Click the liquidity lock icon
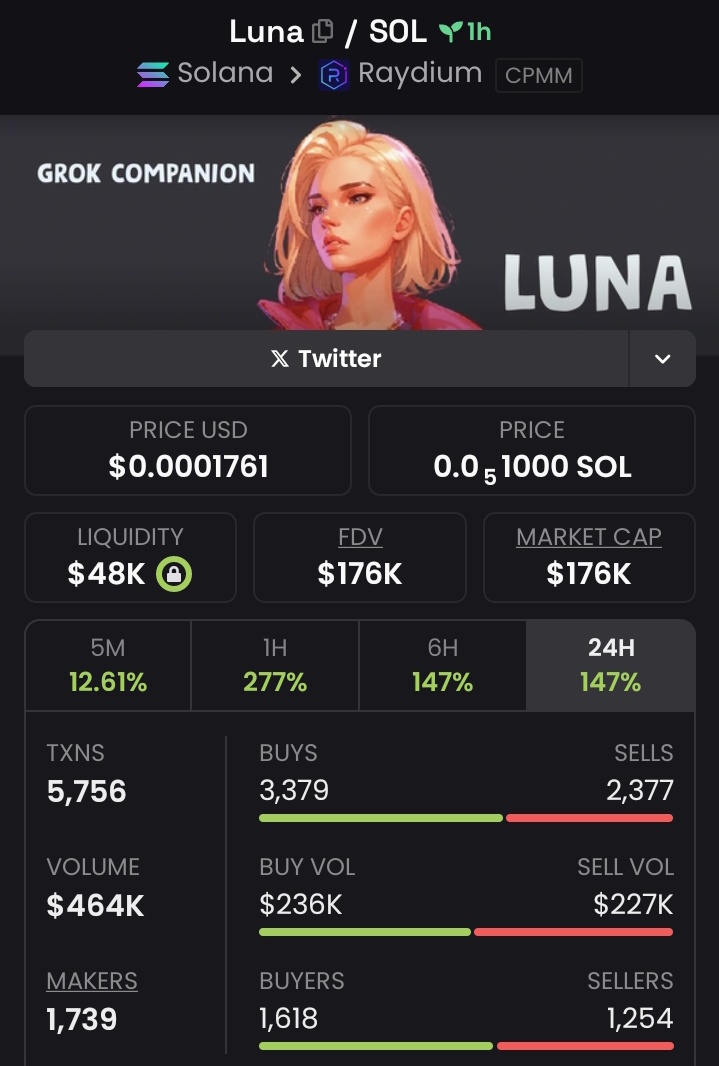719x1066 pixels. pos(174,574)
